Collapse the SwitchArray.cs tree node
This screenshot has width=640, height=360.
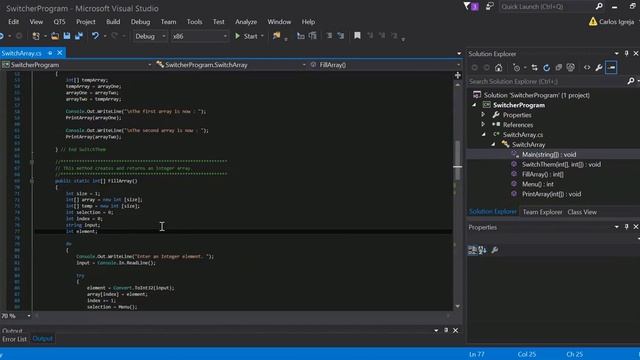point(484,134)
